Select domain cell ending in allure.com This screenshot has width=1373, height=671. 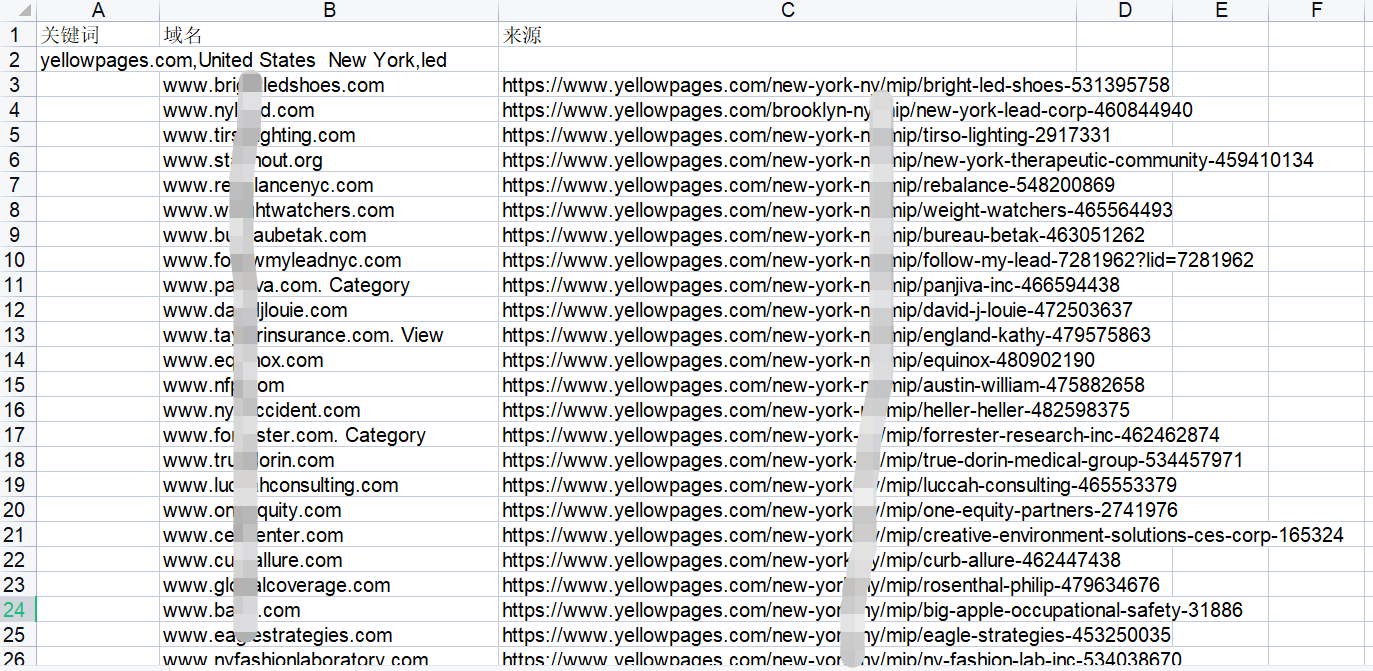329,560
